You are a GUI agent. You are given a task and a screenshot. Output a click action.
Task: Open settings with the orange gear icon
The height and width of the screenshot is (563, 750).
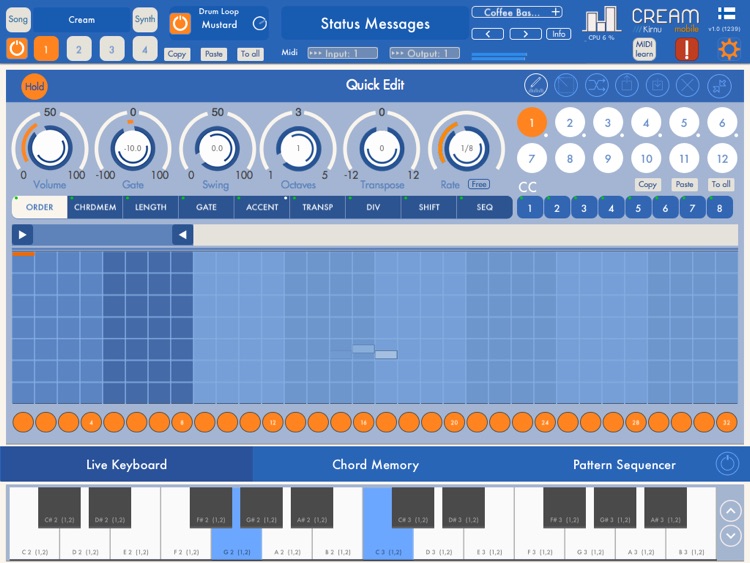pos(729,48)
